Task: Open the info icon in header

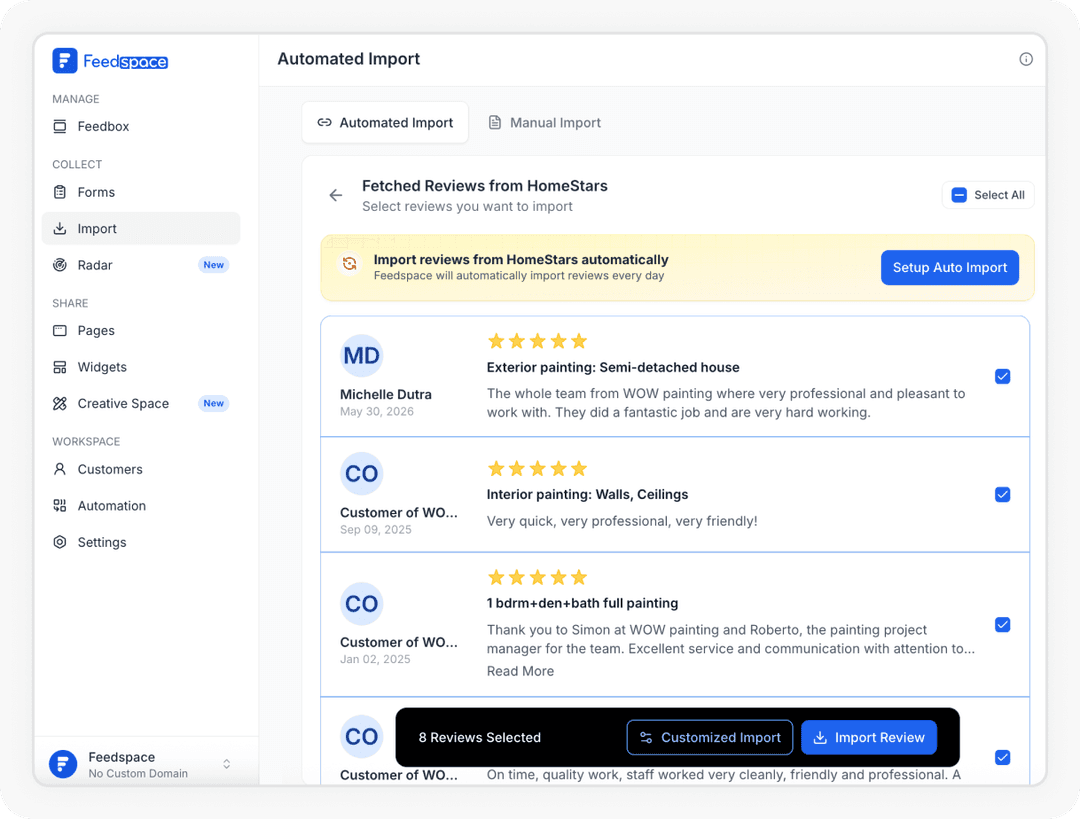Action: pyautogui.click(x=1026, y=59)
